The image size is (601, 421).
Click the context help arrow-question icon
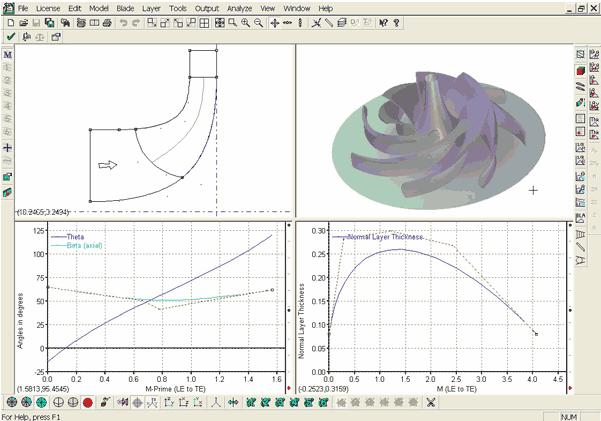pos(383,23)
